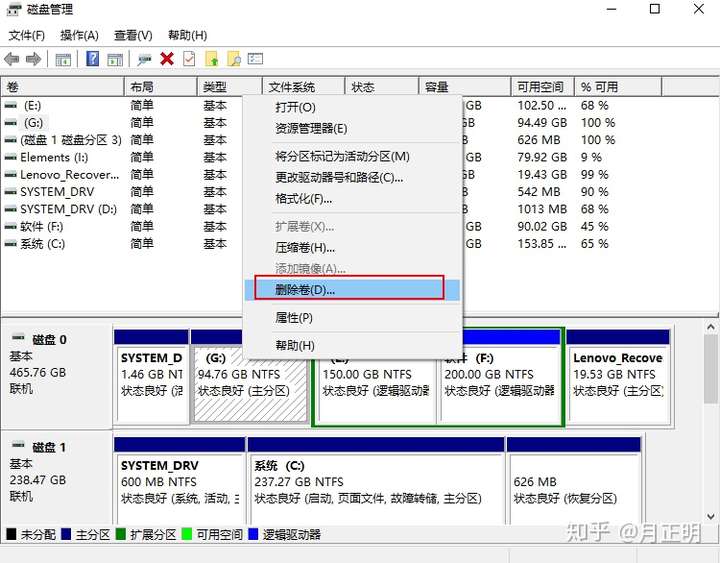Select the 150.00 GB NTFS logical partition block
Viewport: 720px width, 563px height.
pos(376,388)
